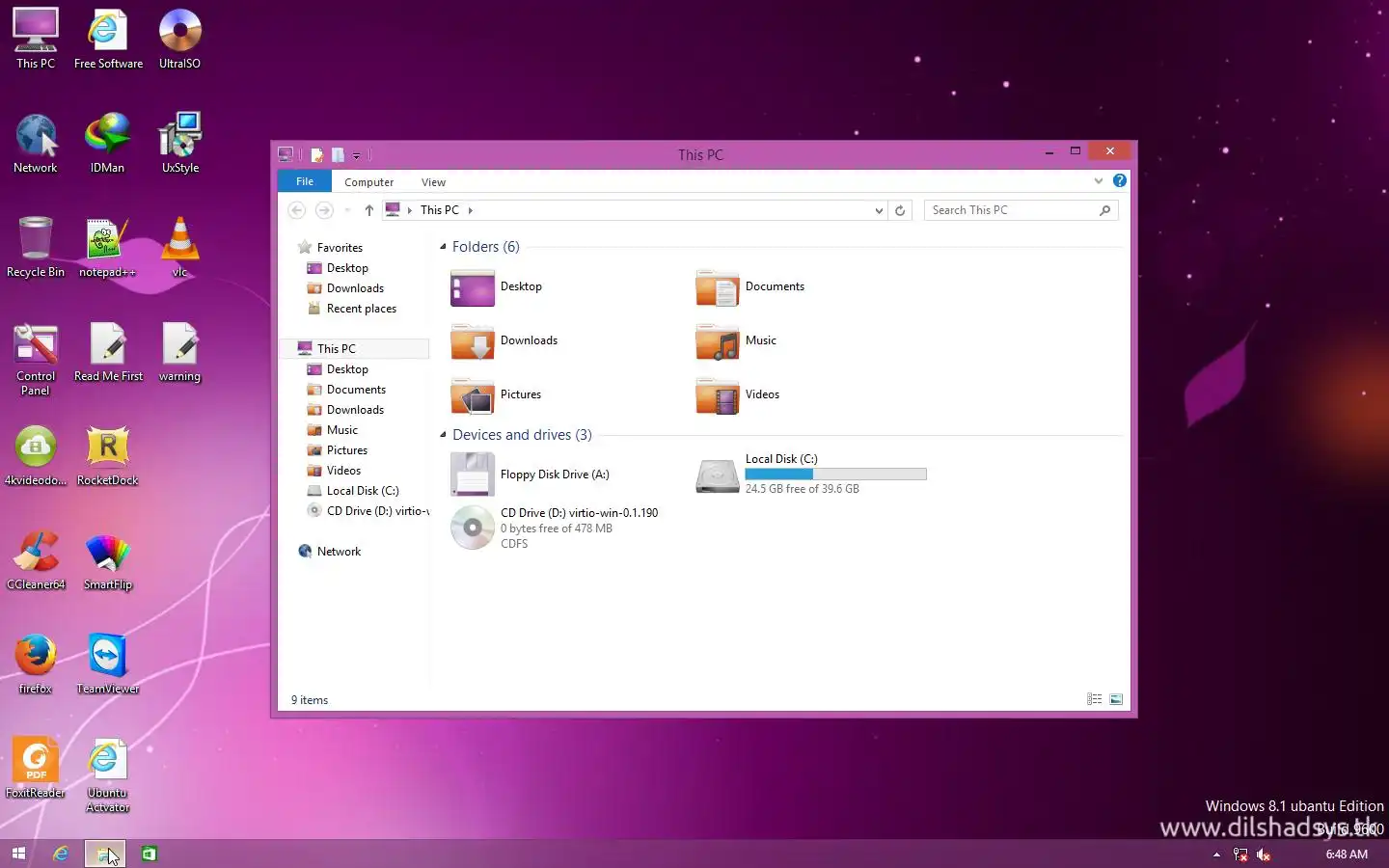
Task: Select CD Drive (D:) in navigation pane
Action: pyautogui.click(x=368, y=511)
